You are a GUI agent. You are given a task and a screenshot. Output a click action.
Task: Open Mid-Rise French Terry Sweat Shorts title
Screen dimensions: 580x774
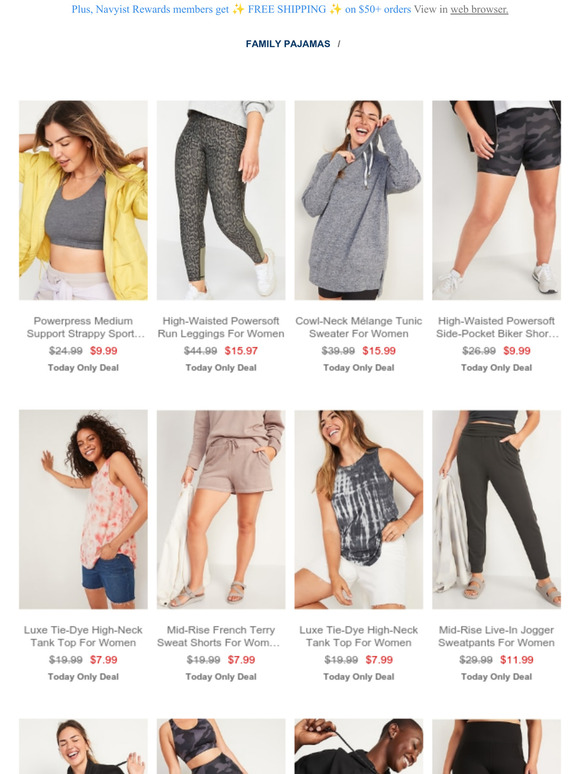[x=219, y=636]
